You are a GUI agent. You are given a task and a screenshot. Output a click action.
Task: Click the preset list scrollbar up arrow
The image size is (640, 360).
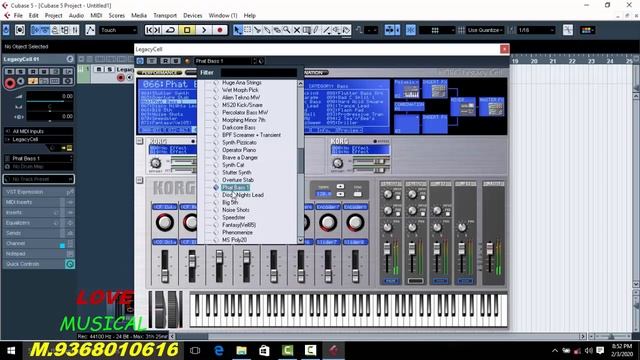(x=301, y=83)
